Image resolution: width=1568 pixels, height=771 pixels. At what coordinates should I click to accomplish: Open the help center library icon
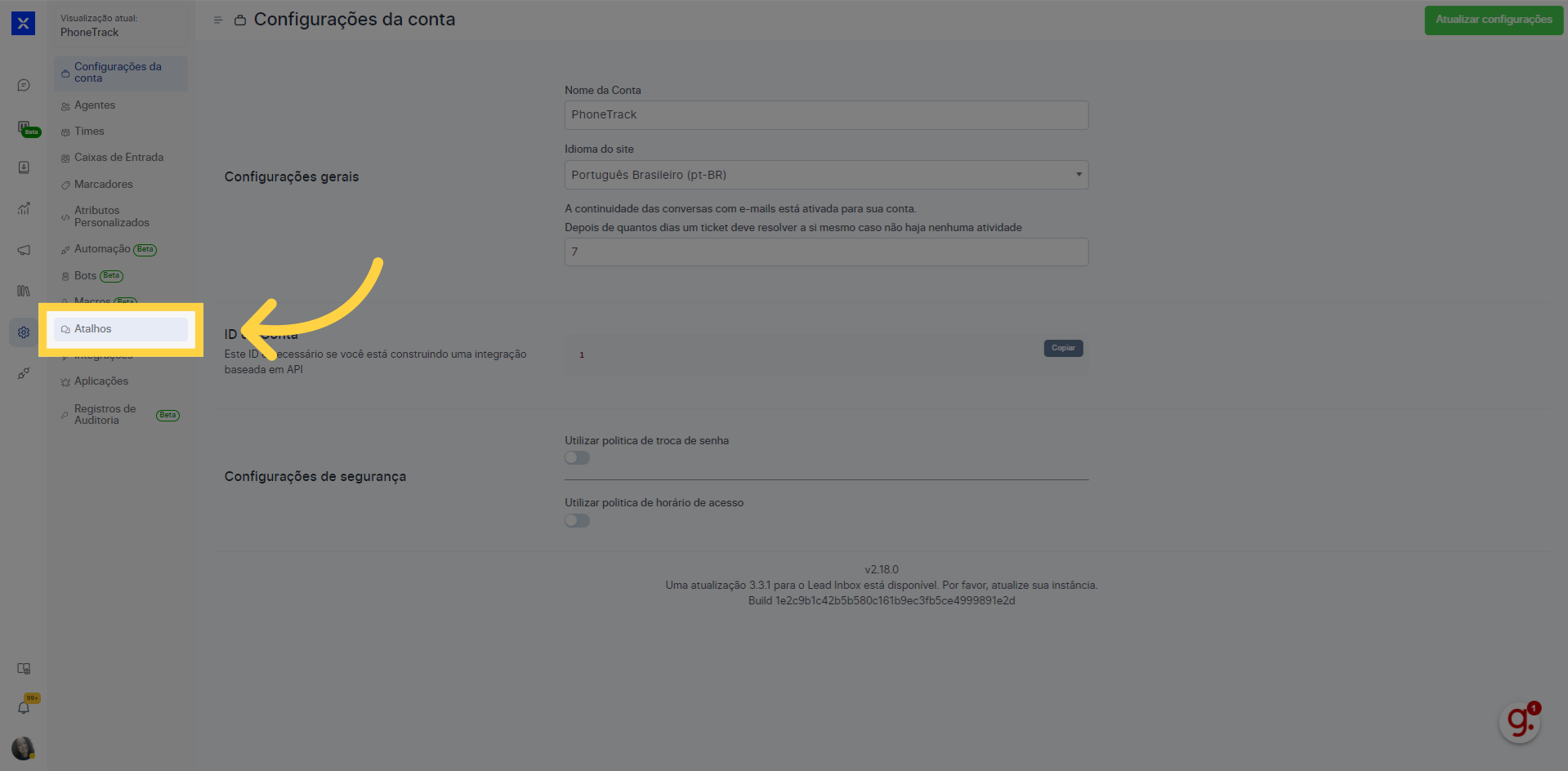pos(24,291)
